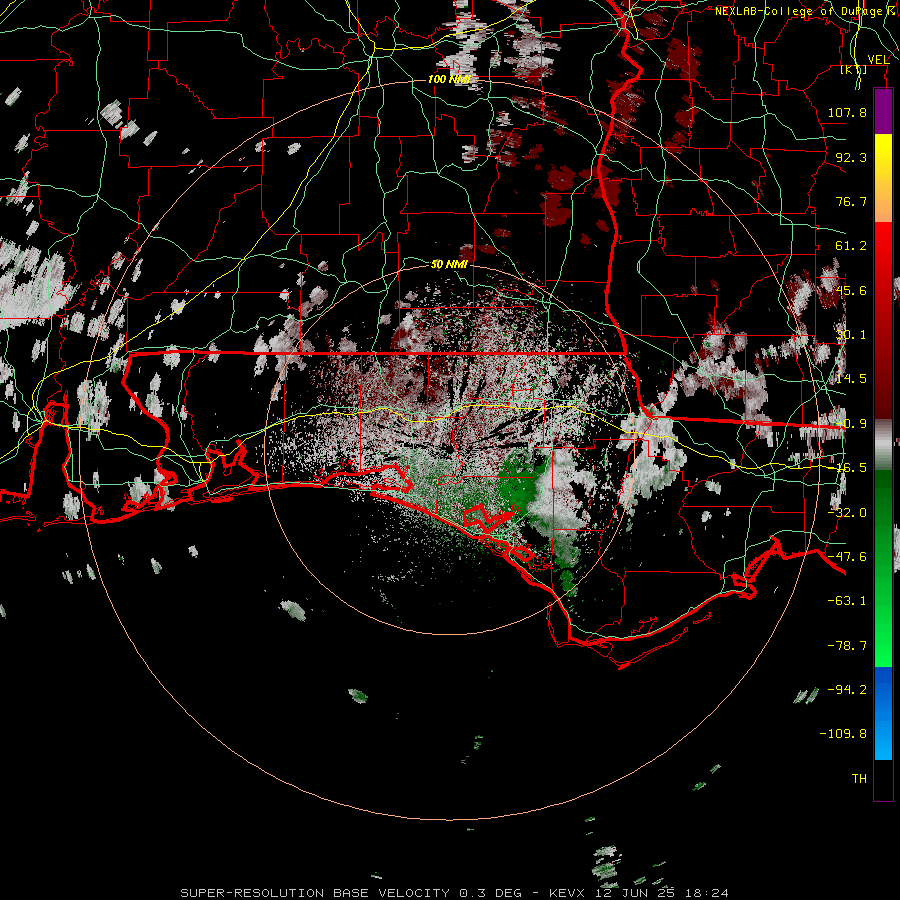Click the 61.2 value on velocity scale
900x900 pixels.
pos(851,246)
